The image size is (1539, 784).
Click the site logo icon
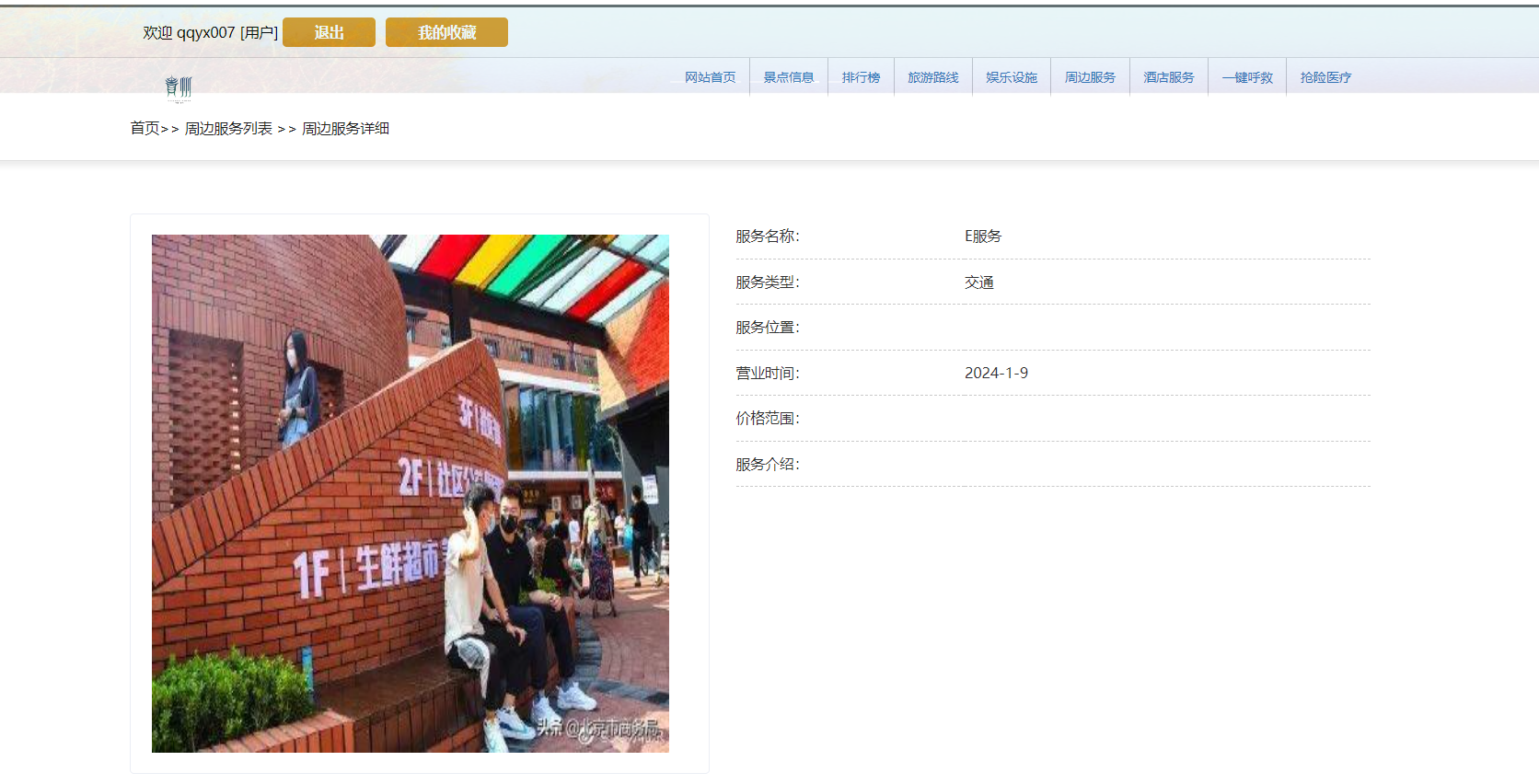179,88
